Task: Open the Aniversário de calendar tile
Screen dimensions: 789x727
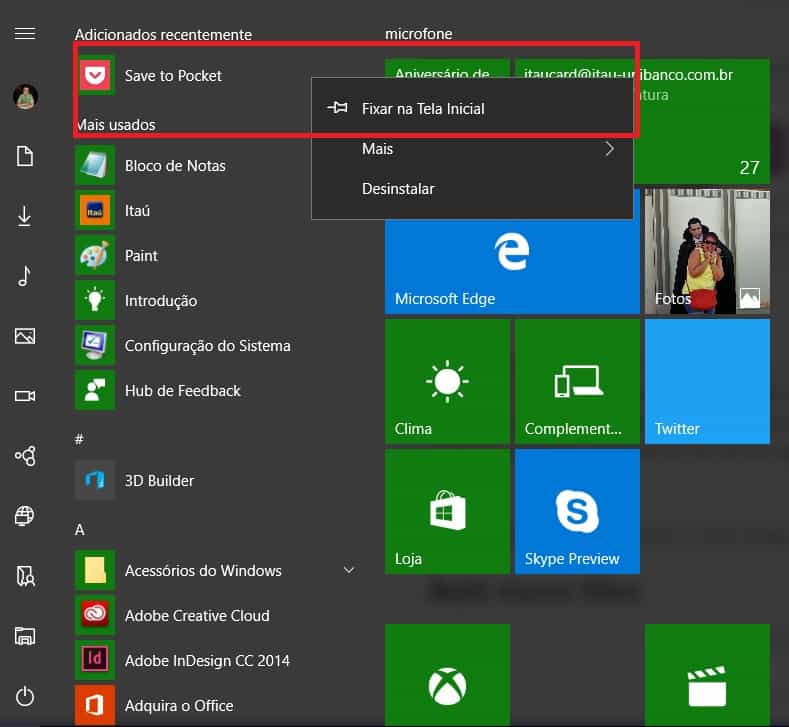Action: 447,68
